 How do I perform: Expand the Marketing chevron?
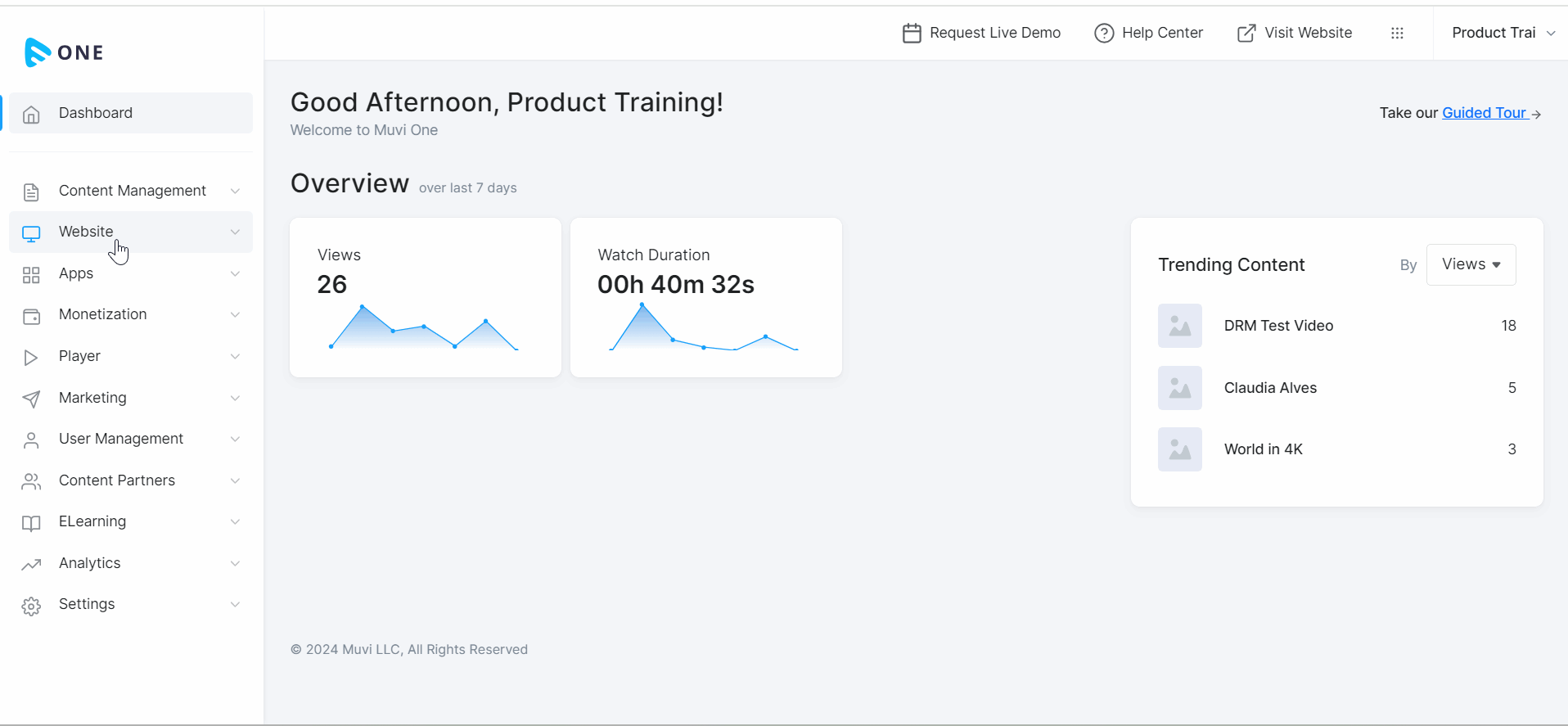pos(235,398)
